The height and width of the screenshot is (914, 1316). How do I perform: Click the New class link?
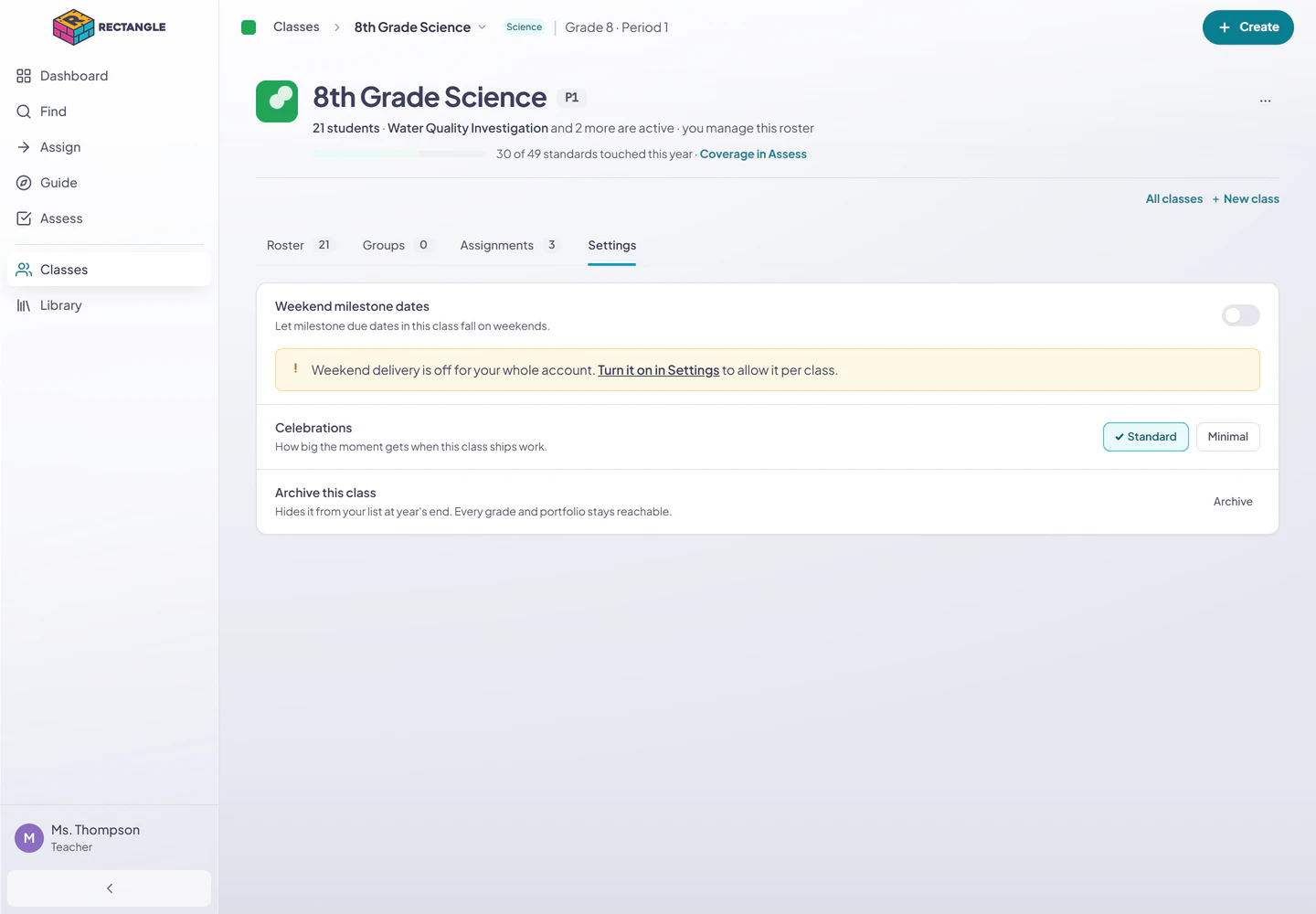pyautogui.click(x=1246, y=199)
